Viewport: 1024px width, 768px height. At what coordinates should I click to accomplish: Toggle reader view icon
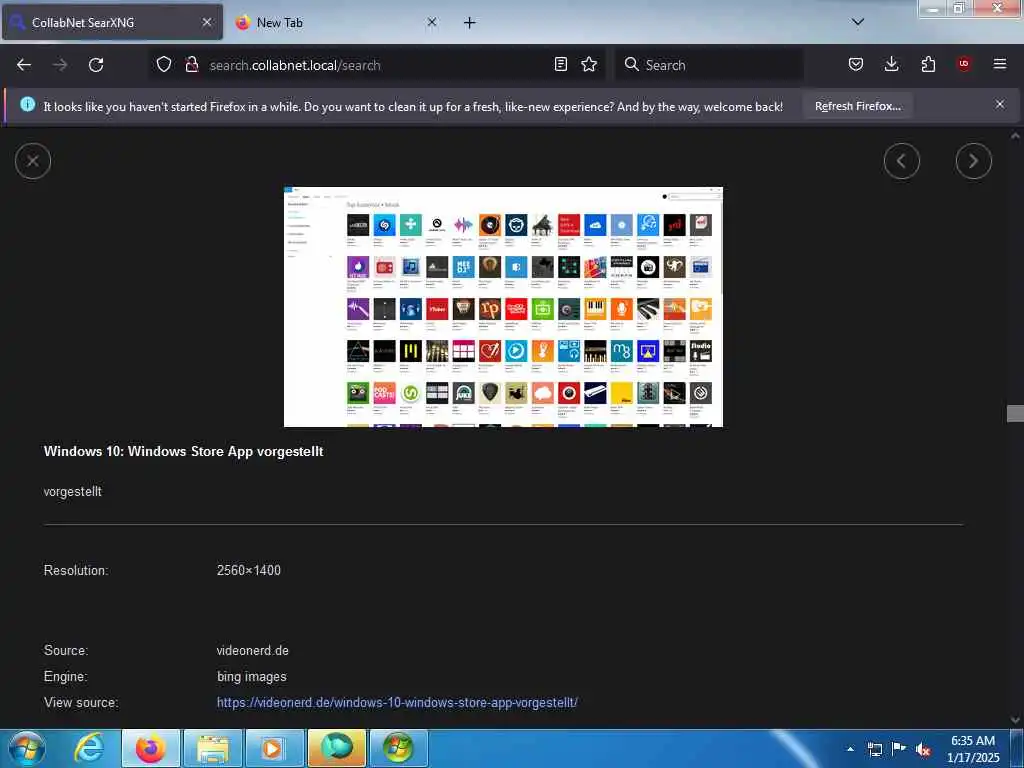560,65
